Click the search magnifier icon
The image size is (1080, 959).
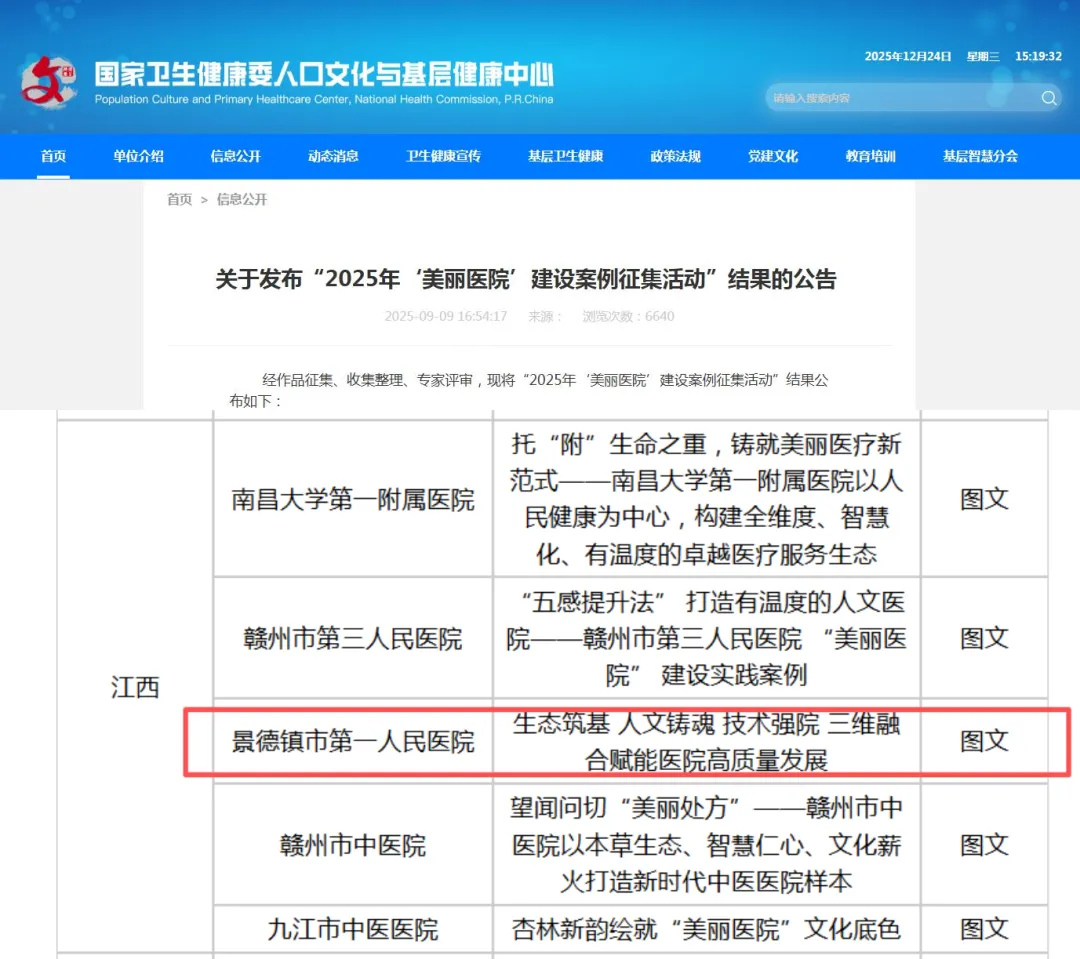tap(1048, 99)
